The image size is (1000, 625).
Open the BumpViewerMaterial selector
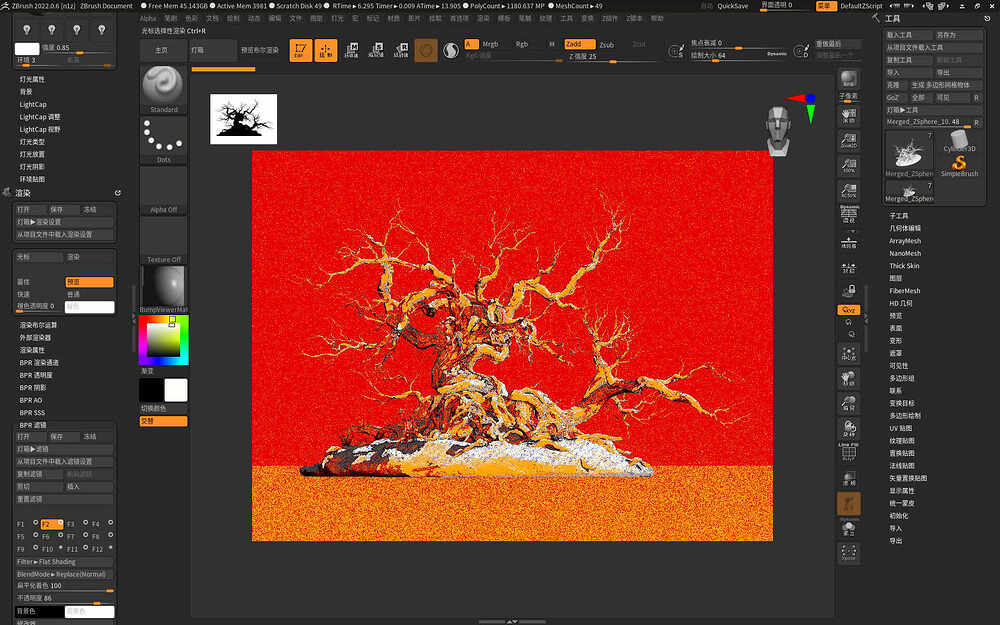[x=163, y=289]
